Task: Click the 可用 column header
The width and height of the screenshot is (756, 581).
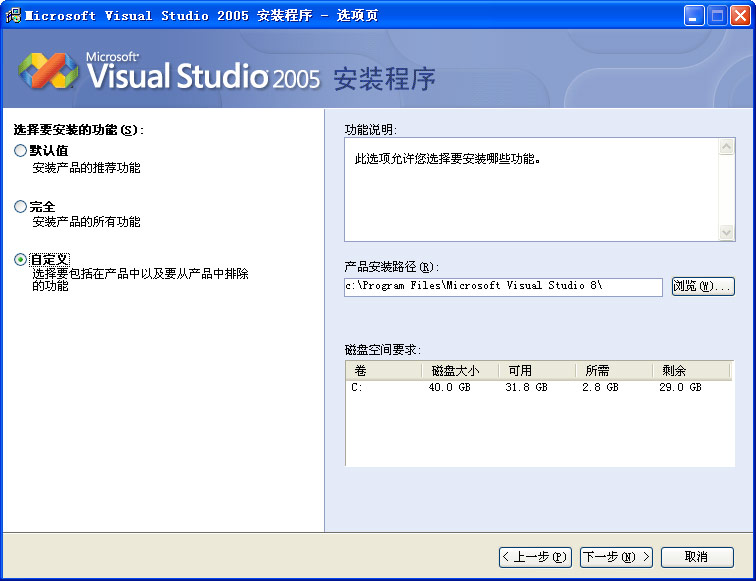Action: [538, 371]
